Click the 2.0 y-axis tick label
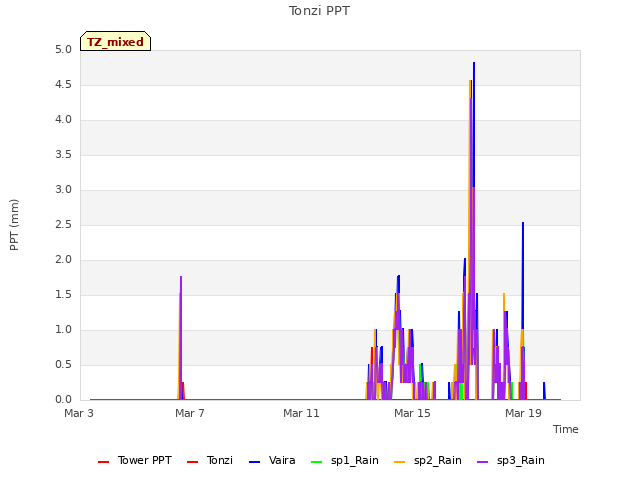The width and height of the screenshot is (640, 480). 63,260
